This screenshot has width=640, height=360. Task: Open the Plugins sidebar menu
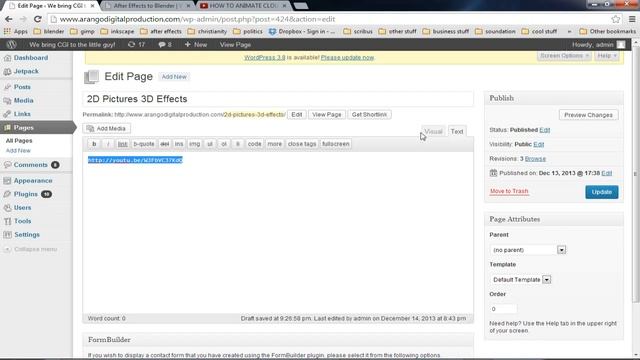tap(26, 194)
